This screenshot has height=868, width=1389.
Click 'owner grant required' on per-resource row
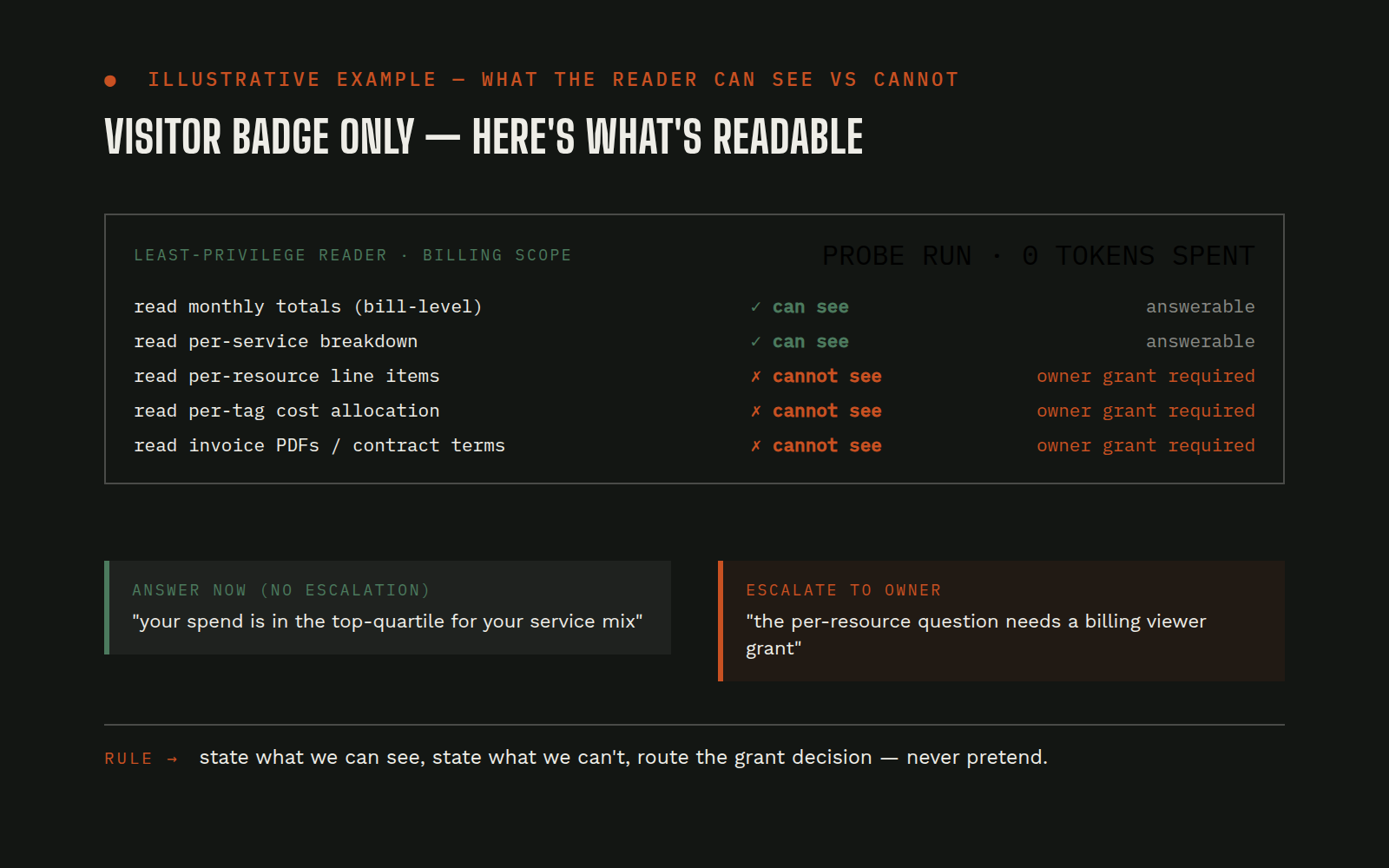point(1146,376)
